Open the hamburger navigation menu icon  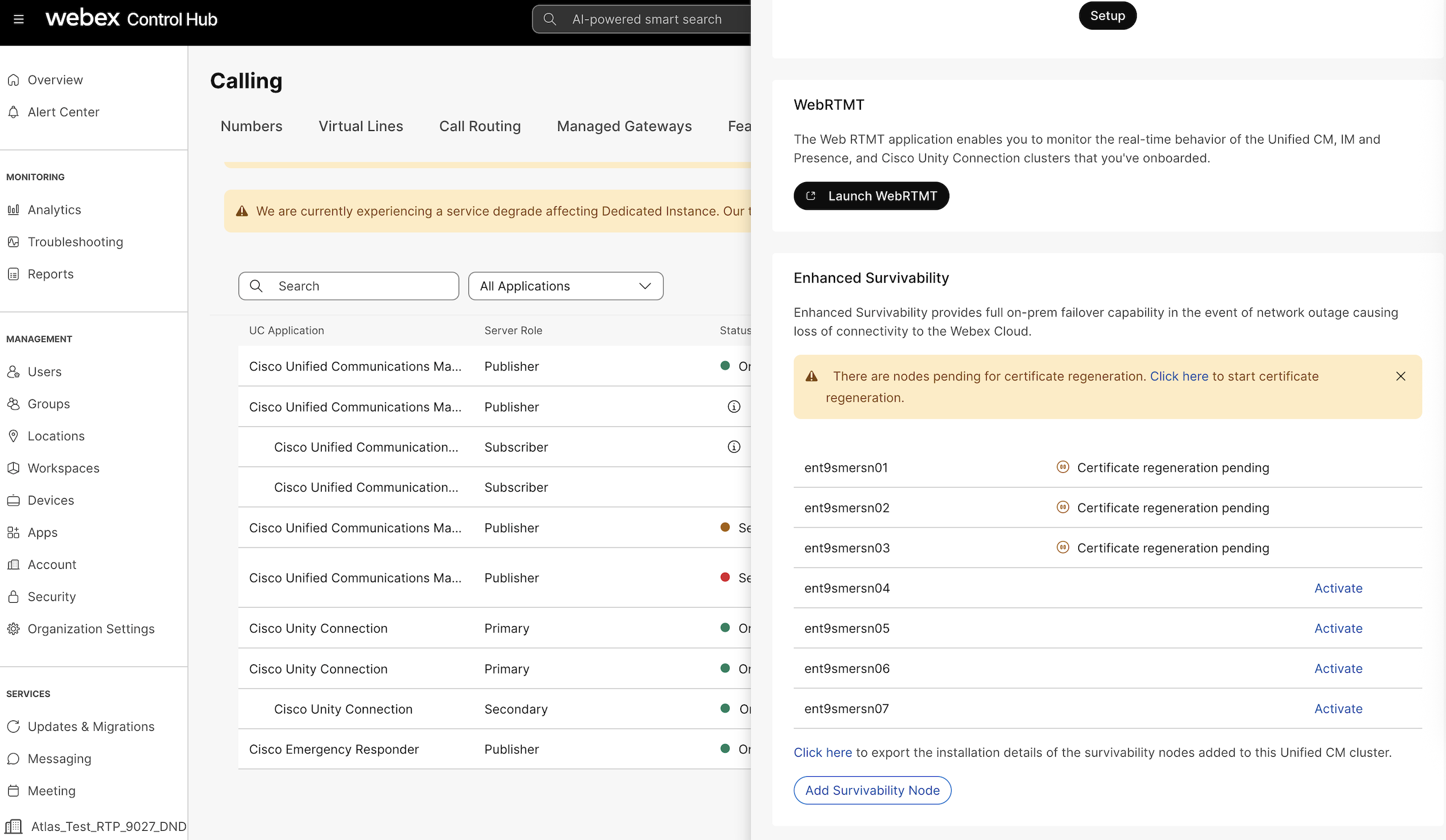point(18,20)
